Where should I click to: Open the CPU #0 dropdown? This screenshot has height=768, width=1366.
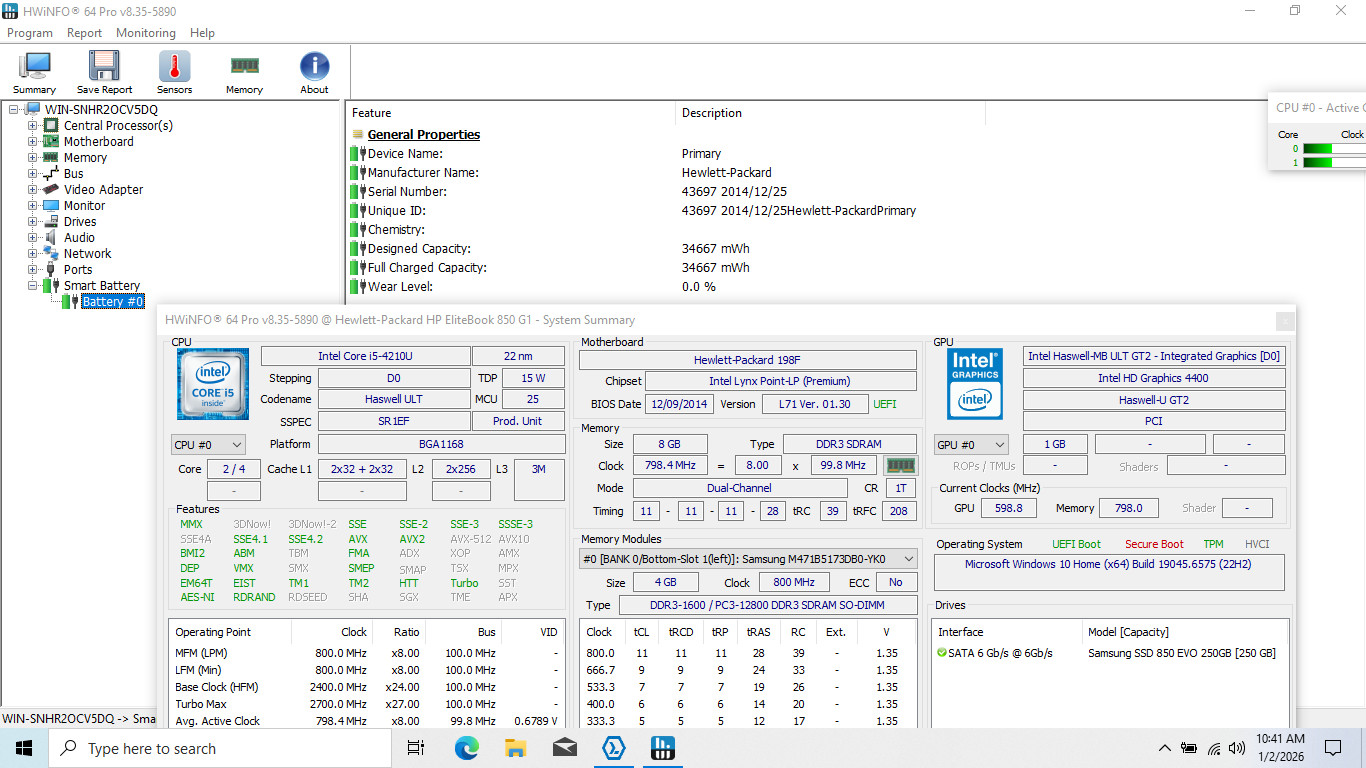(x=208, y=445)
